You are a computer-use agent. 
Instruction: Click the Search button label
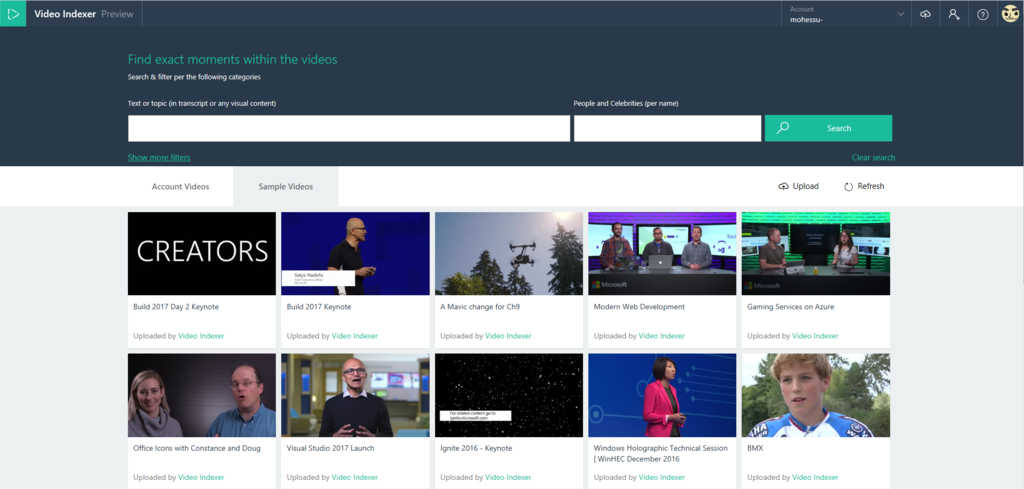click(x=839, y=129)
